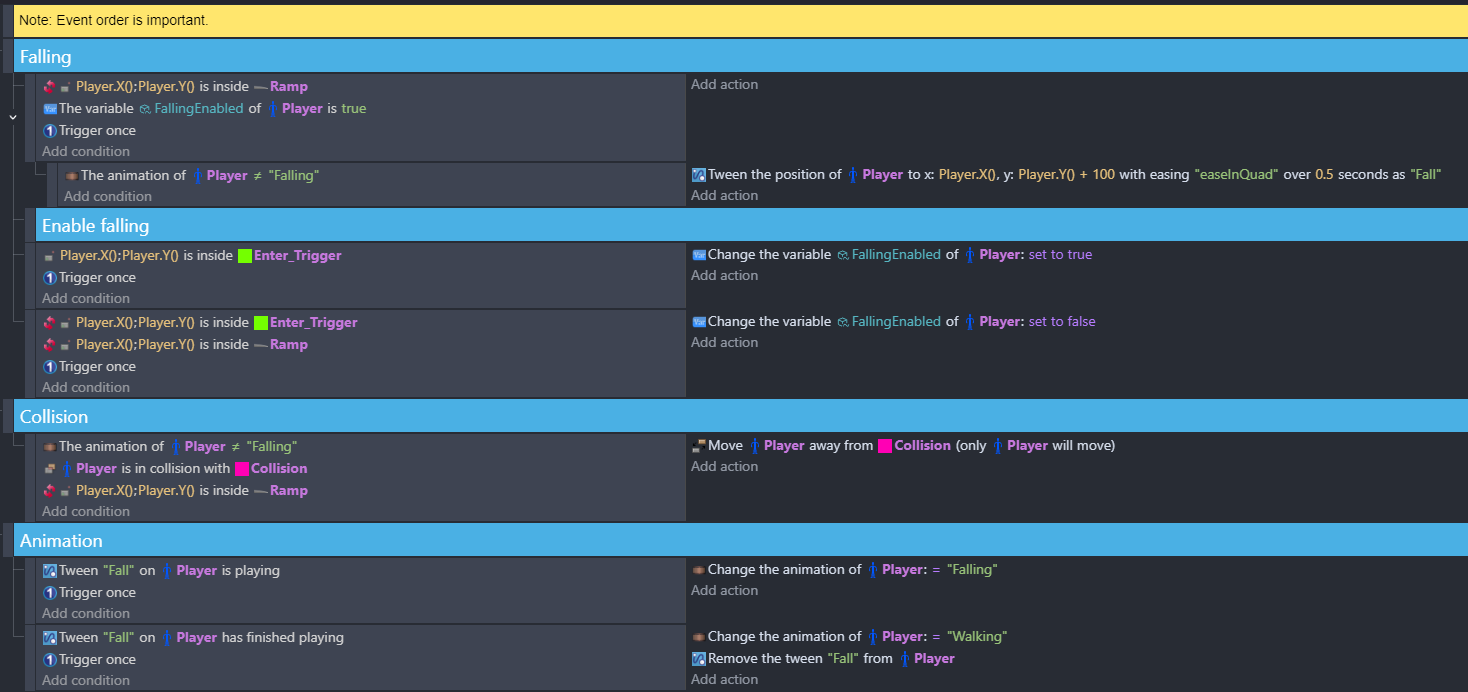This screenshot has width=1468, height=692.
Task: Click the tween icon beside 'Tween the position' action
Action: [699, 175]
